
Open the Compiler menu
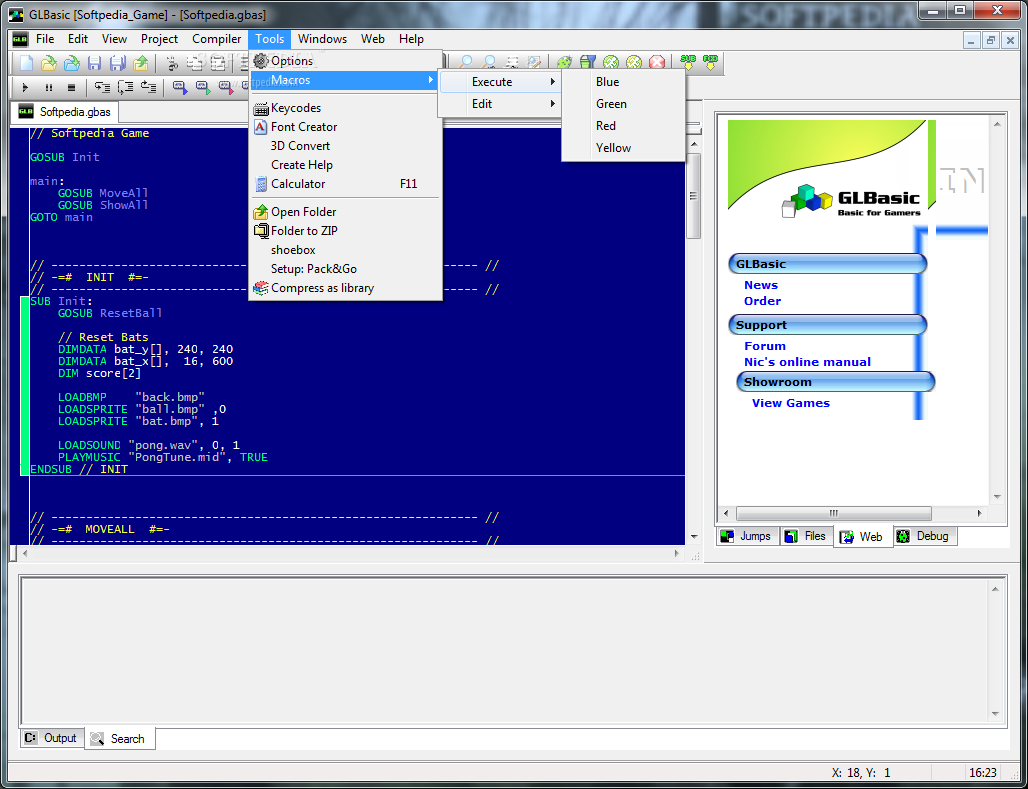216,39
